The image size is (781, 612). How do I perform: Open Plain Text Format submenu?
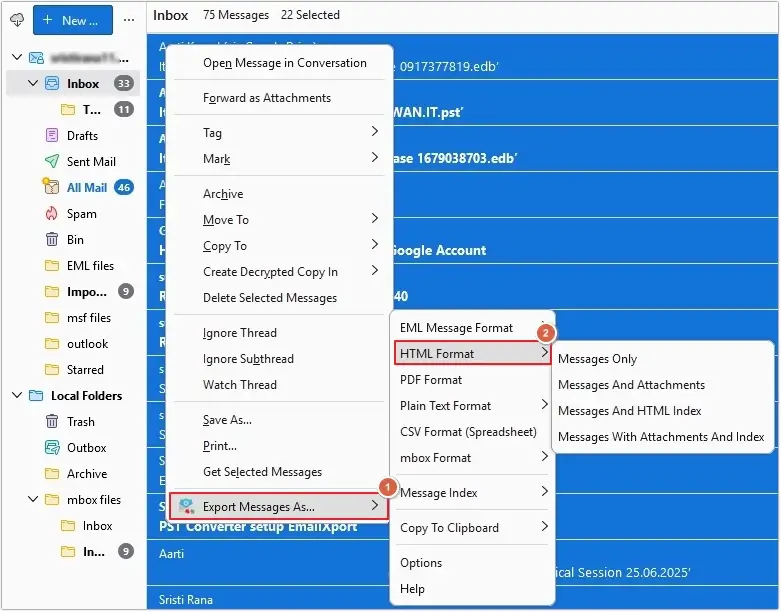(472, 406)
